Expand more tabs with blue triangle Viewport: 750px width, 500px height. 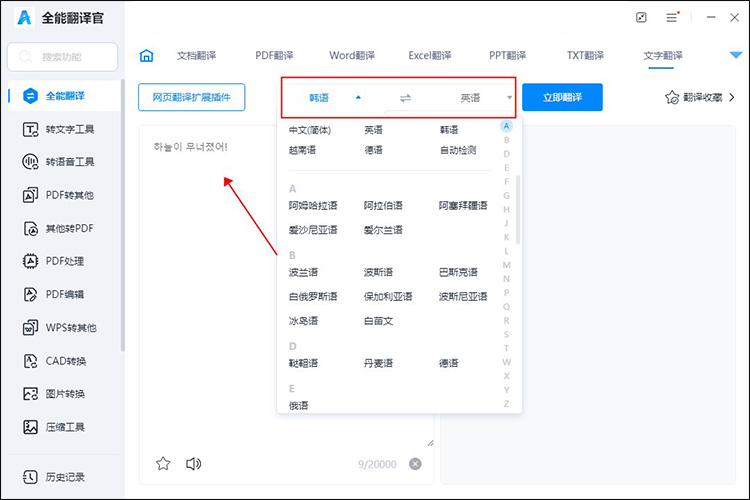(736, 55)
